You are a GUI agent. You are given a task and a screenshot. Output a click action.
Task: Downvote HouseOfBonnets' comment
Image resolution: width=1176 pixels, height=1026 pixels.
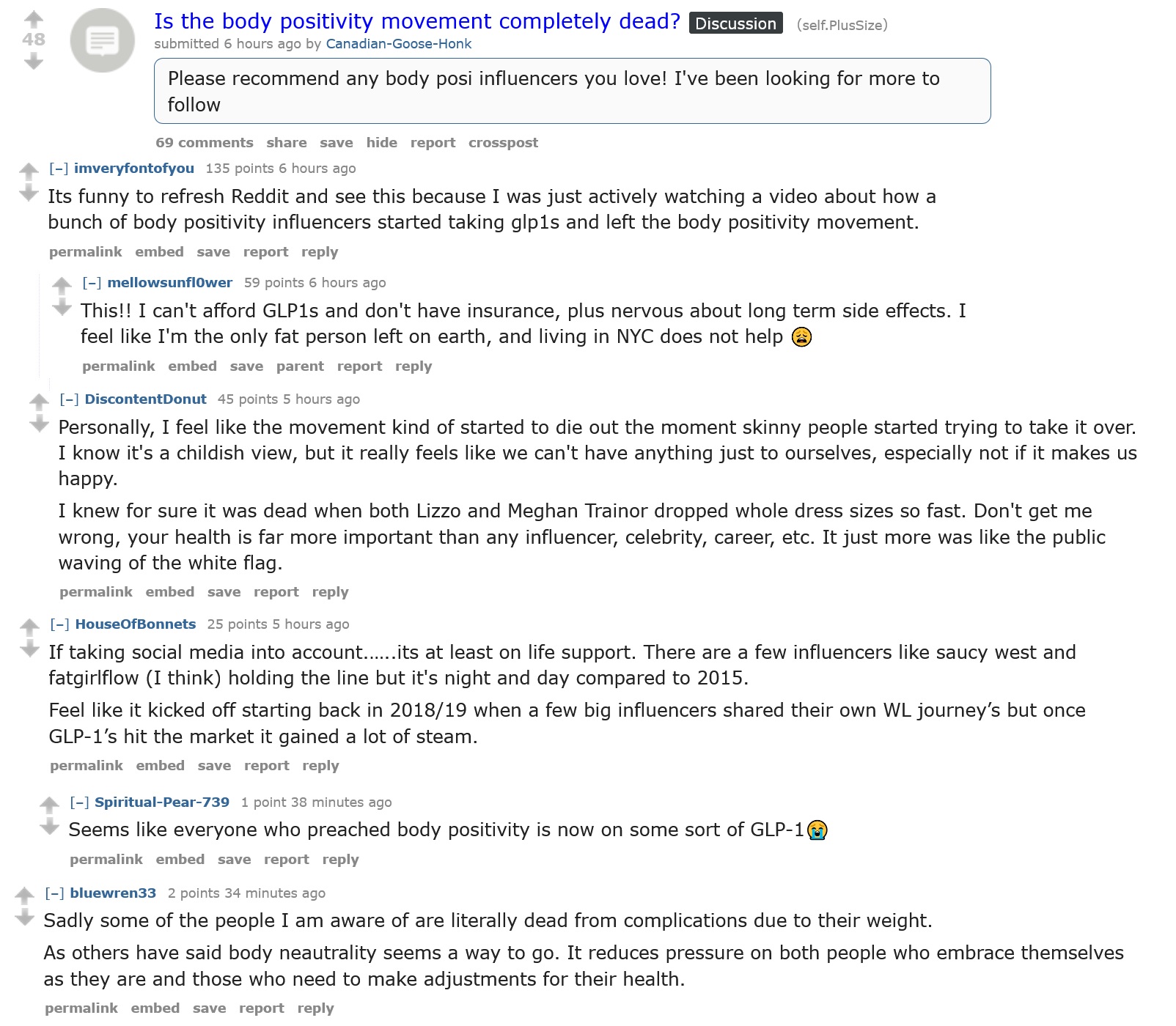point(29,649)
